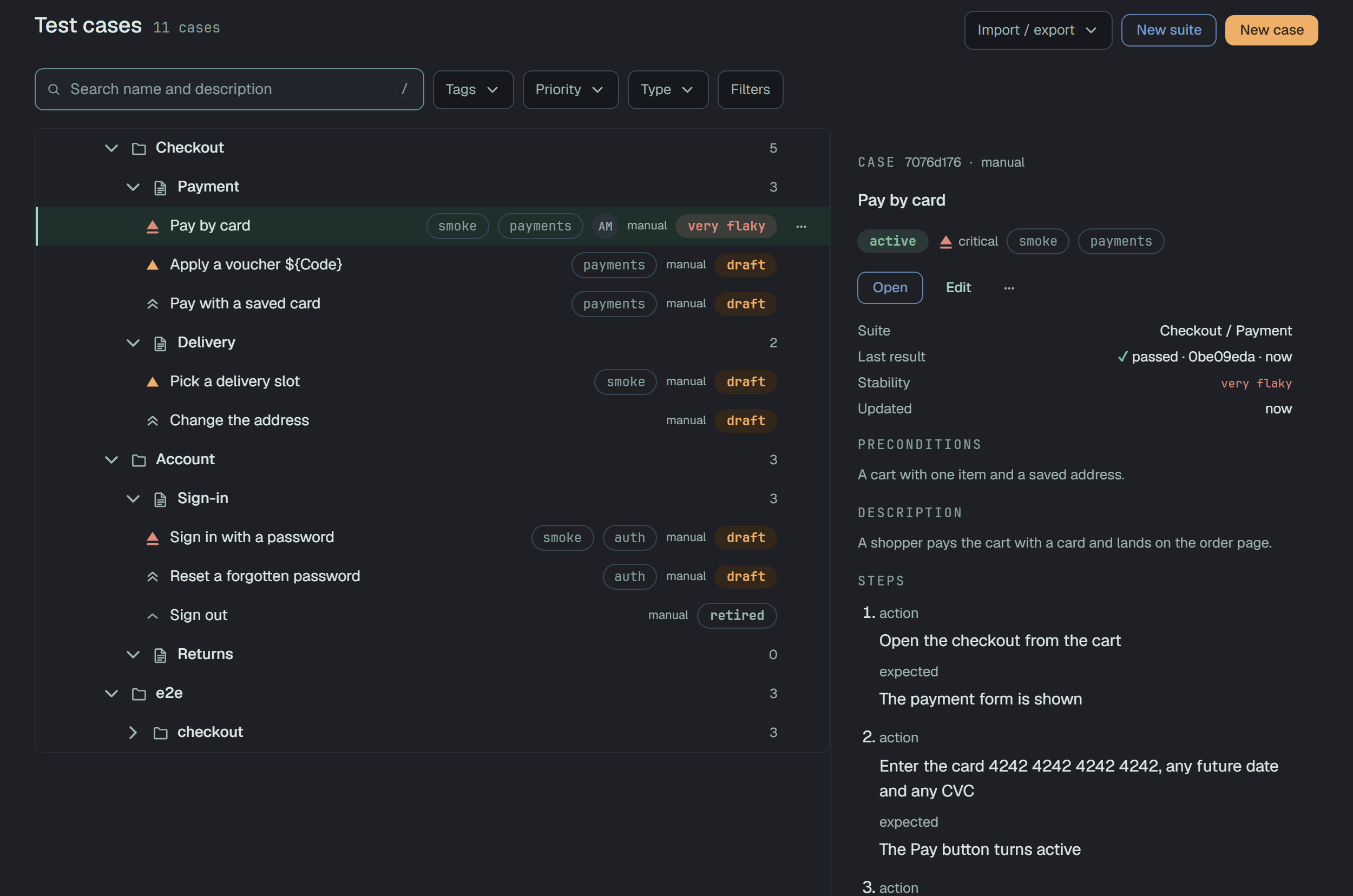Click the critical priority icon on Pay by card row

coord(153,226)
